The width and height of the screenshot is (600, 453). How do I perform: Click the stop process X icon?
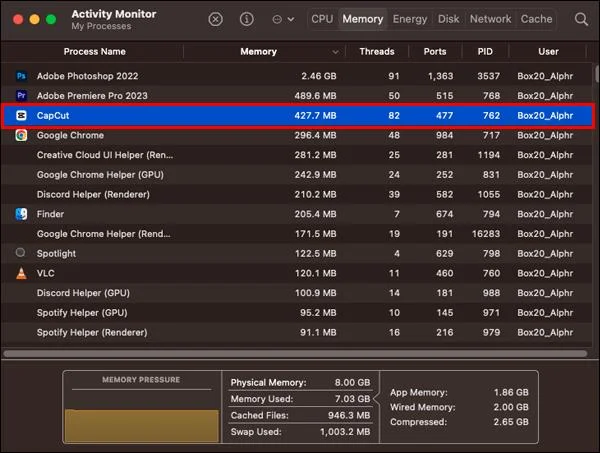point(215,19)
